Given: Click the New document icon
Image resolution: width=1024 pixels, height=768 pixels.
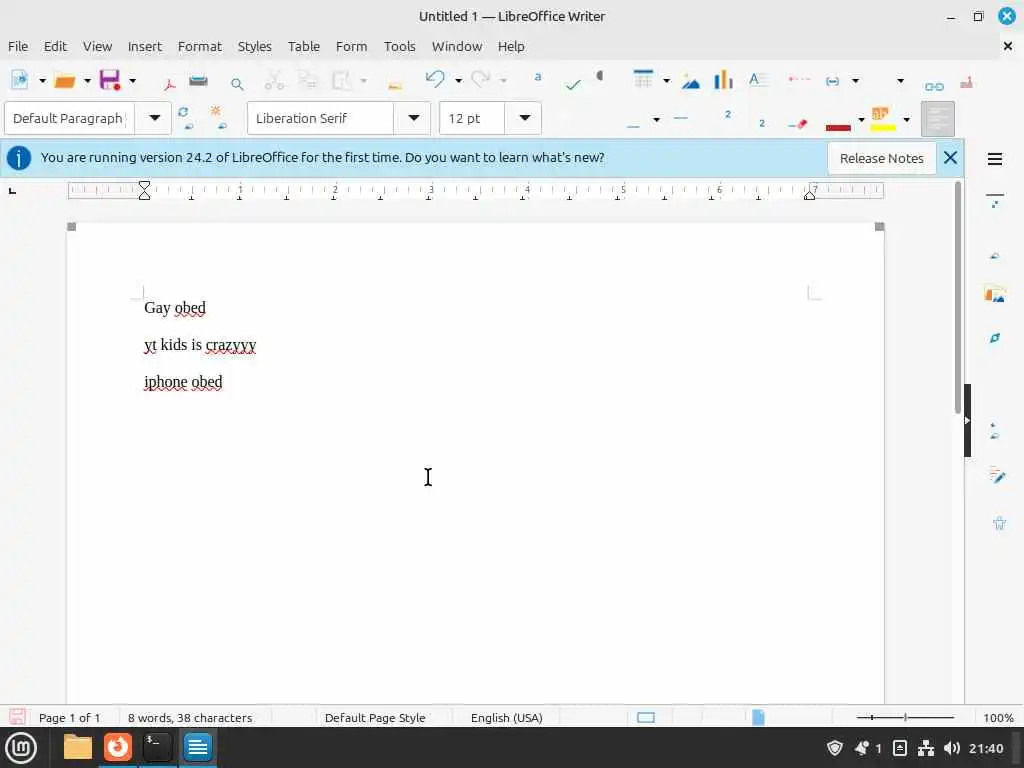Looking at the screenshot, I should coord(20,80).
